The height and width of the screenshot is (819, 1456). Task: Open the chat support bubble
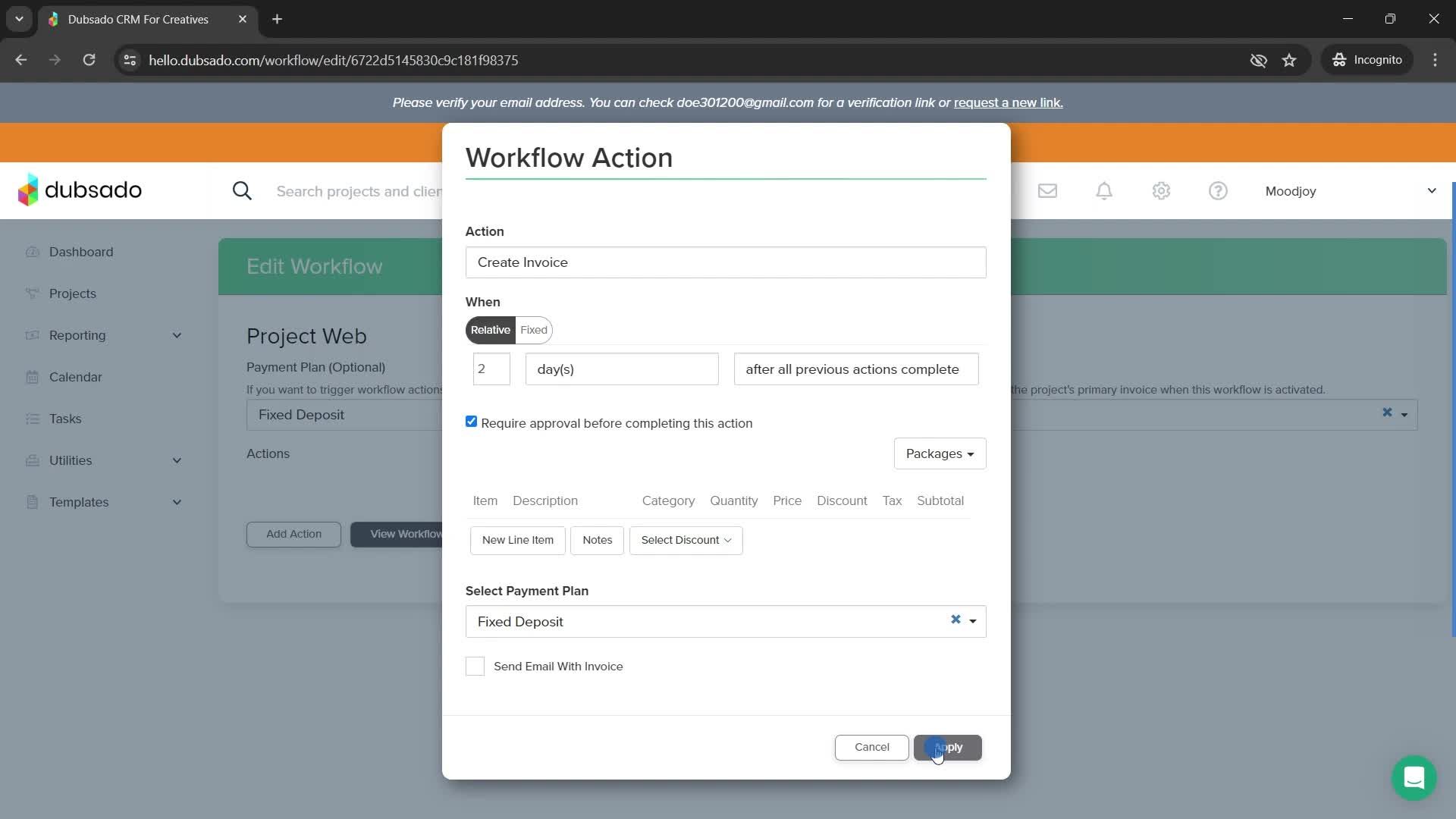click(x=1414, y=778)
